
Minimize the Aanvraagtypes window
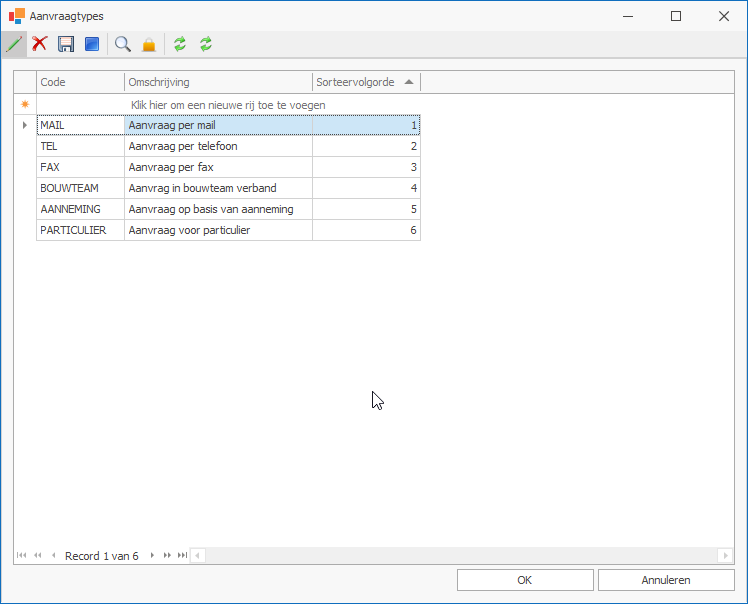coord(628,16)
